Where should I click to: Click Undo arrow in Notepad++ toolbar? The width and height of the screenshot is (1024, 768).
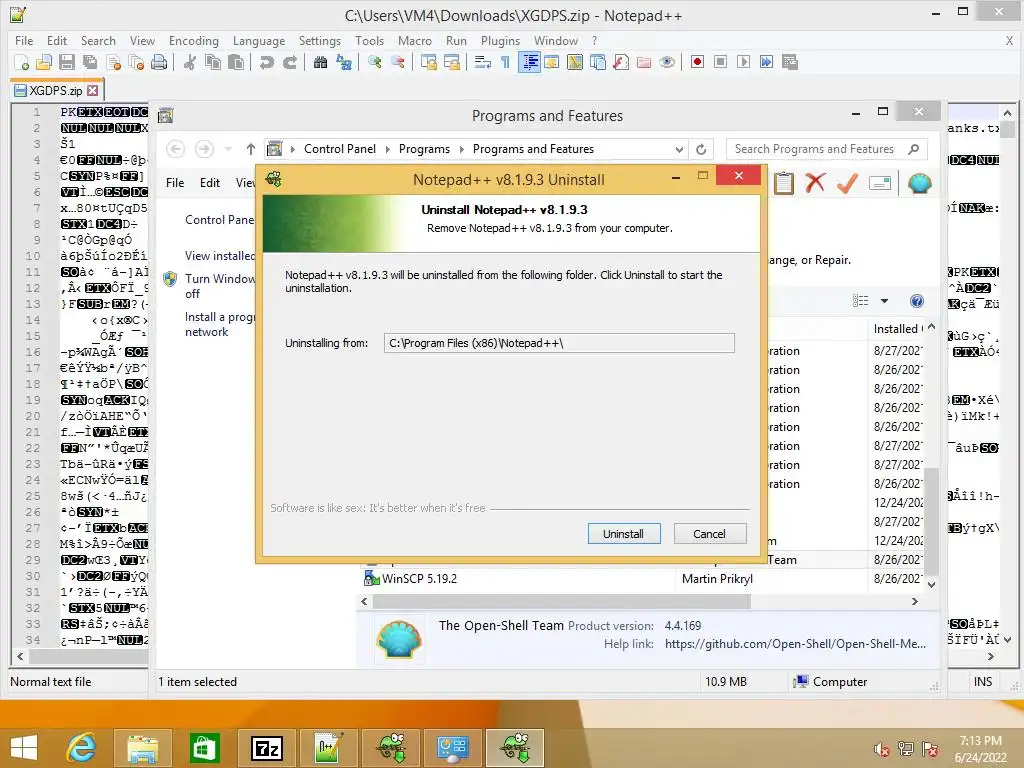(x=266, y=62)
